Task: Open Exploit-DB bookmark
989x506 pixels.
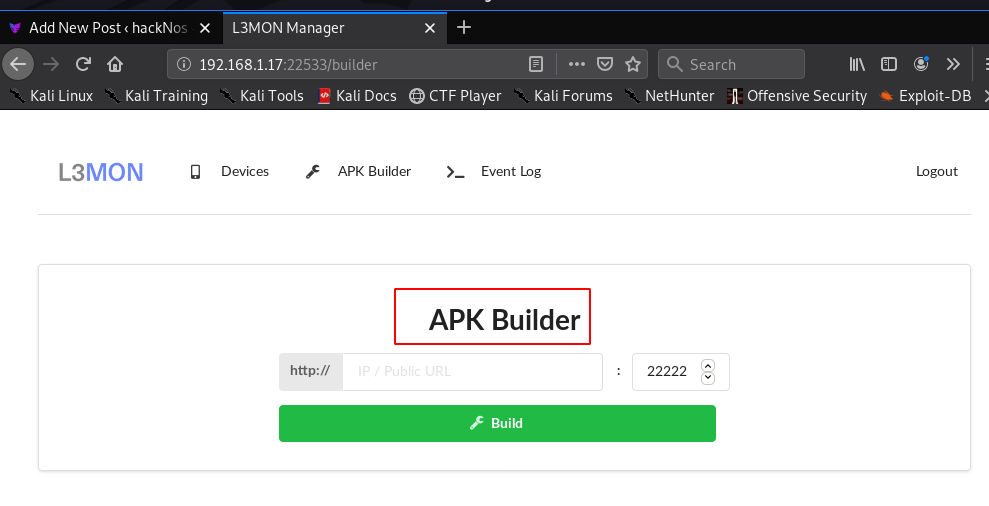Action: (925, 96)
